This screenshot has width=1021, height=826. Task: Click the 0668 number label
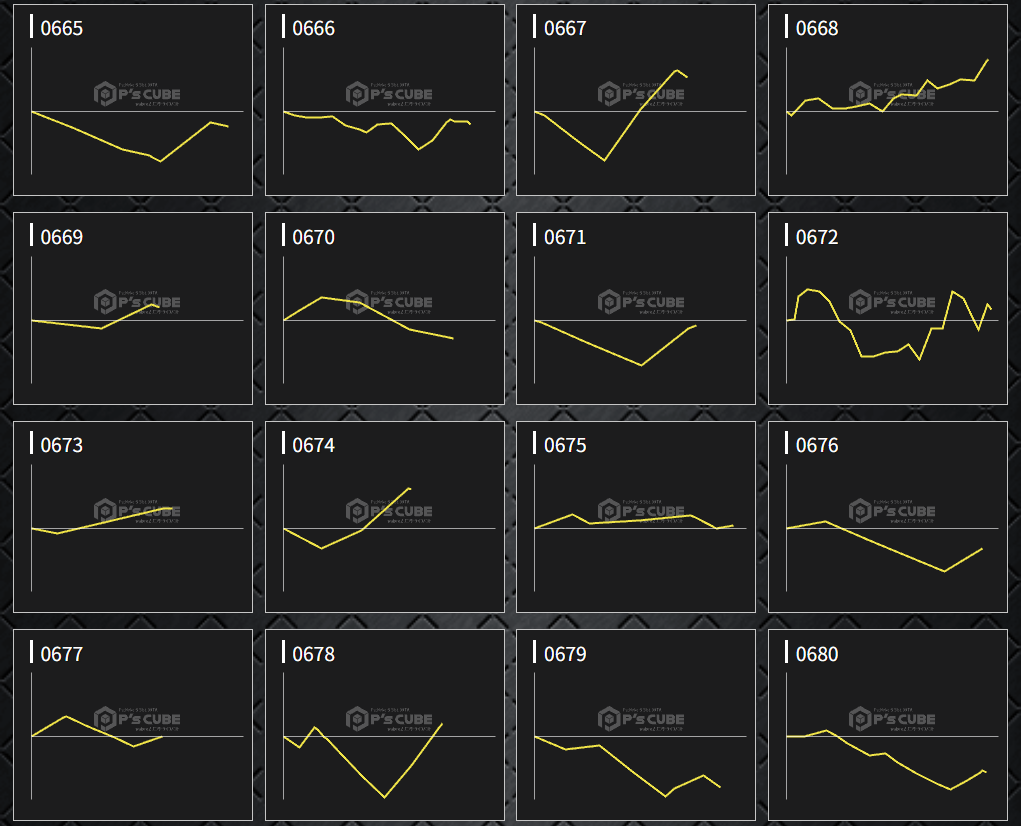click(817, 28)
